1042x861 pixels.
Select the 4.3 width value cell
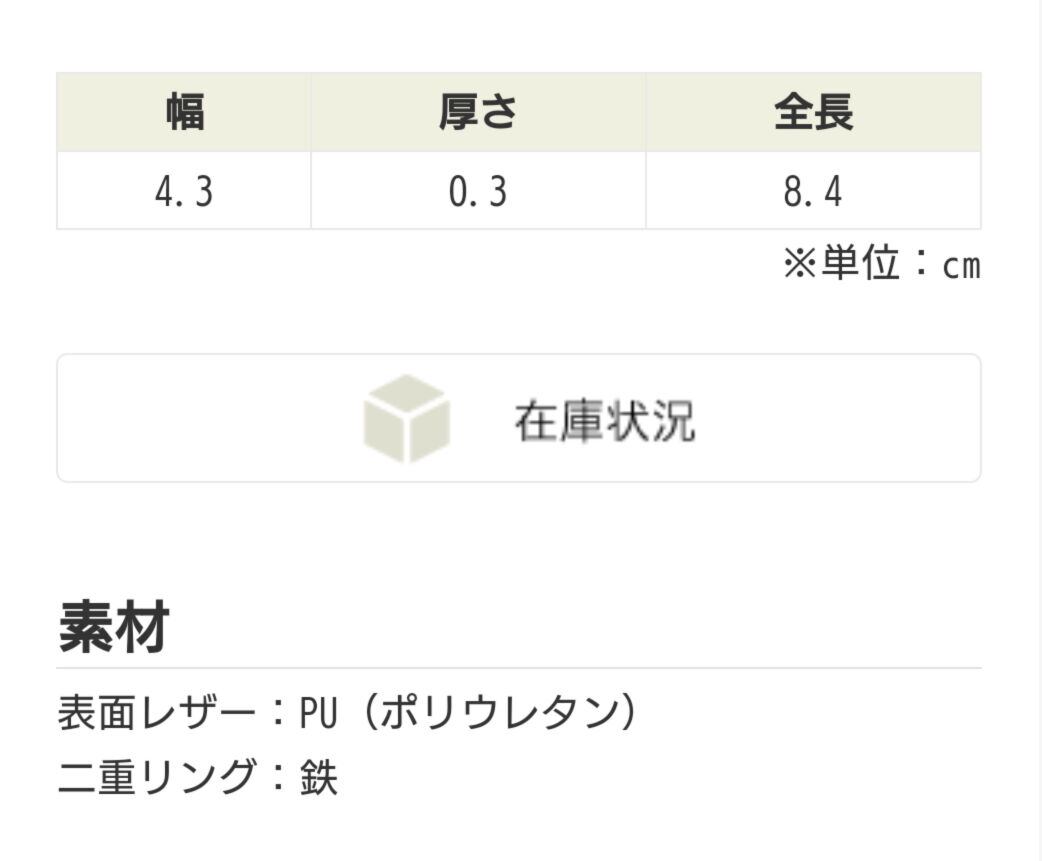point(184,191)
